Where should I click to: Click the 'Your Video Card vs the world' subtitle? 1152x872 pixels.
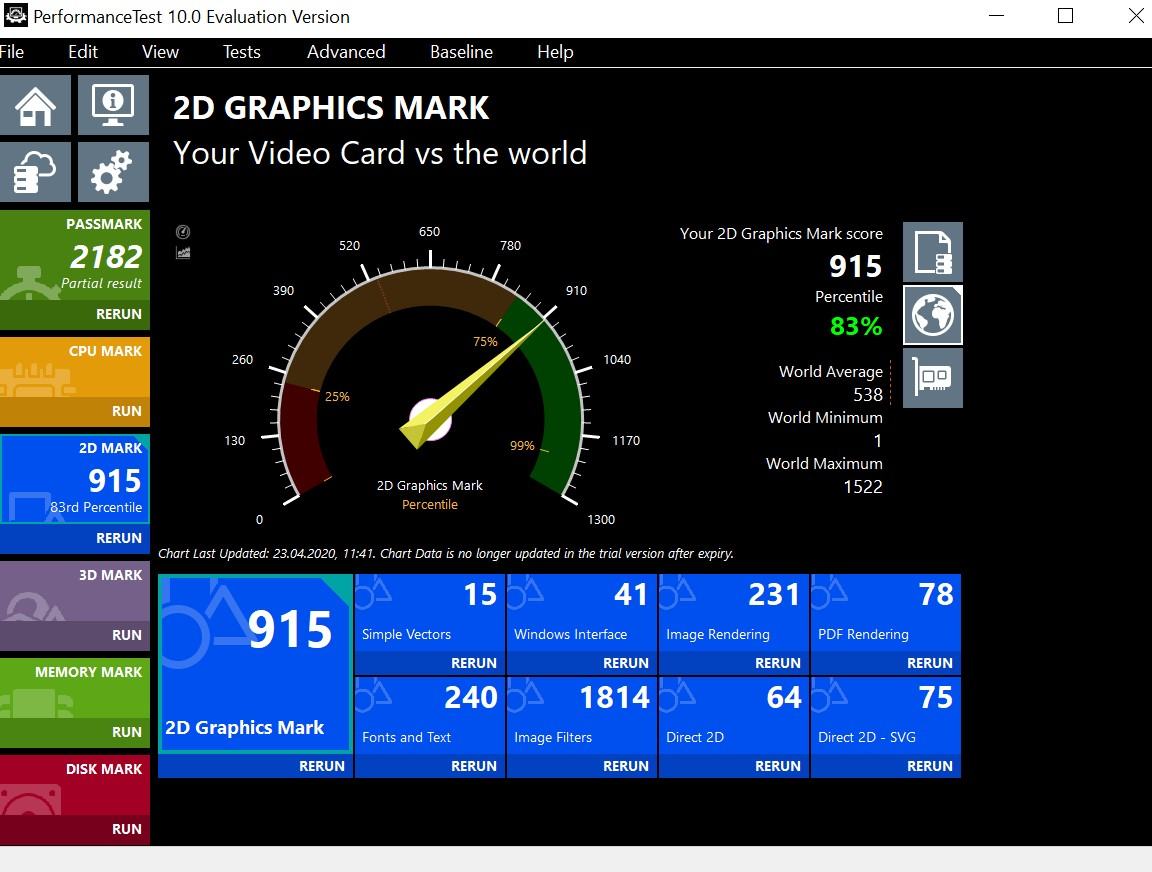click(x=380, y=154)
